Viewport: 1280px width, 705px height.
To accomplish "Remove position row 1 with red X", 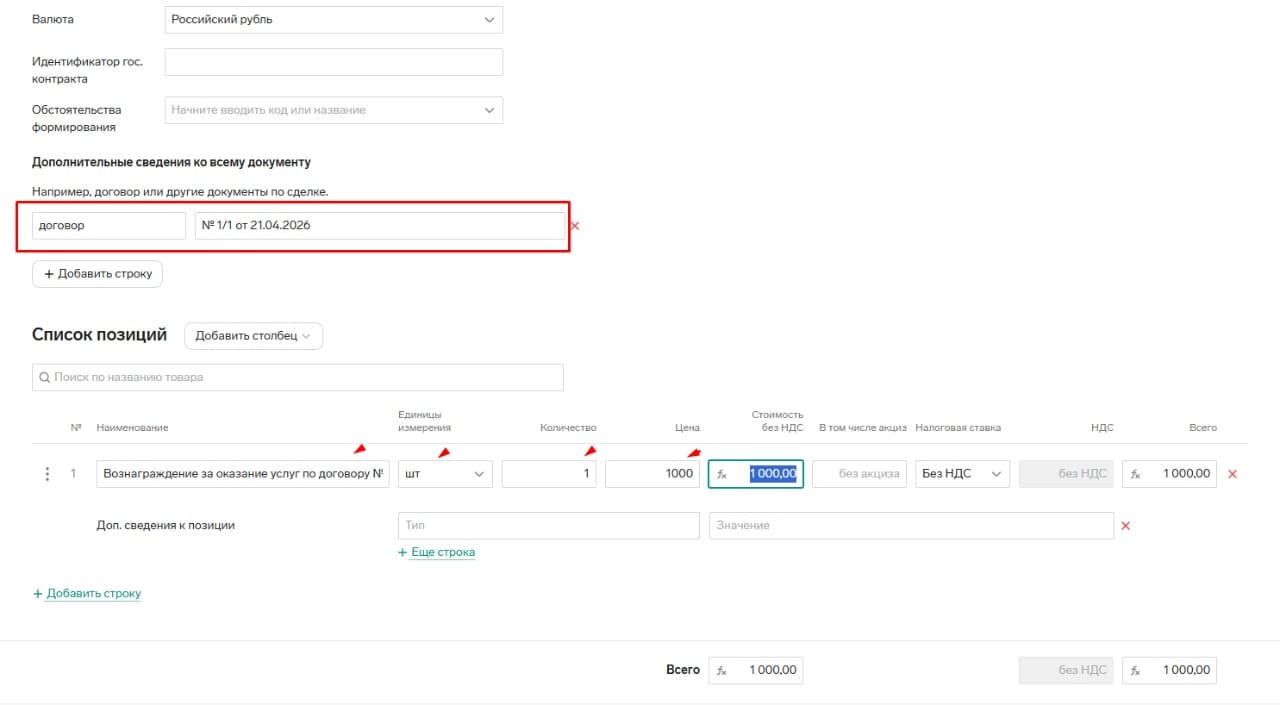I will pos(1232,474).
